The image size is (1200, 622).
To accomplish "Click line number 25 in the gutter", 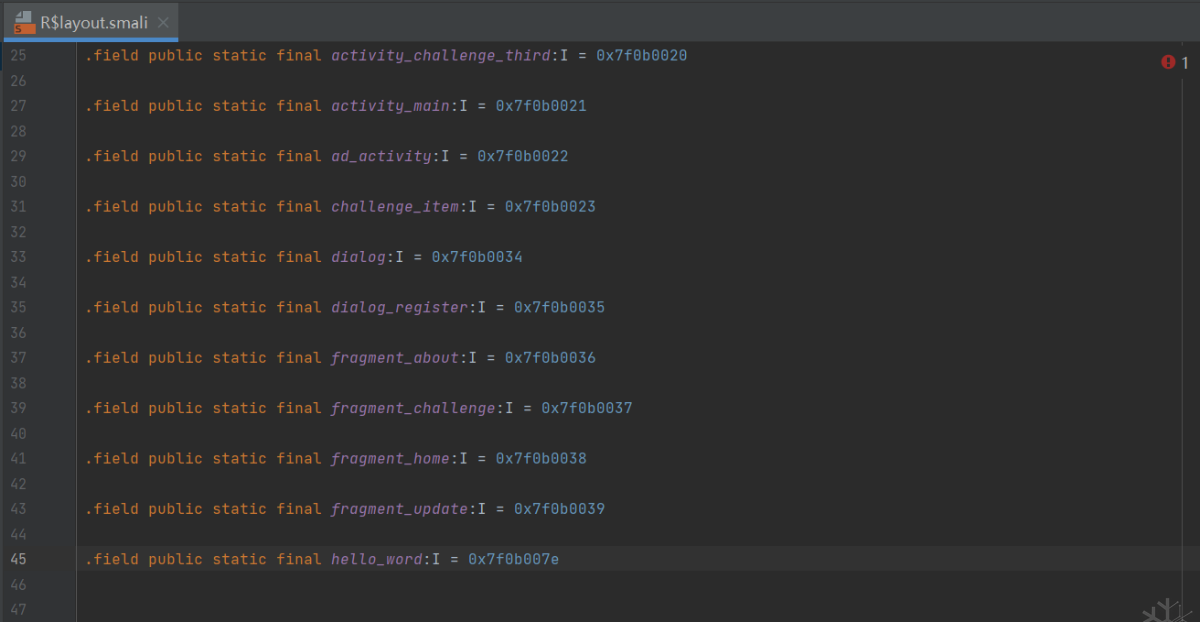I will point(18,56).
